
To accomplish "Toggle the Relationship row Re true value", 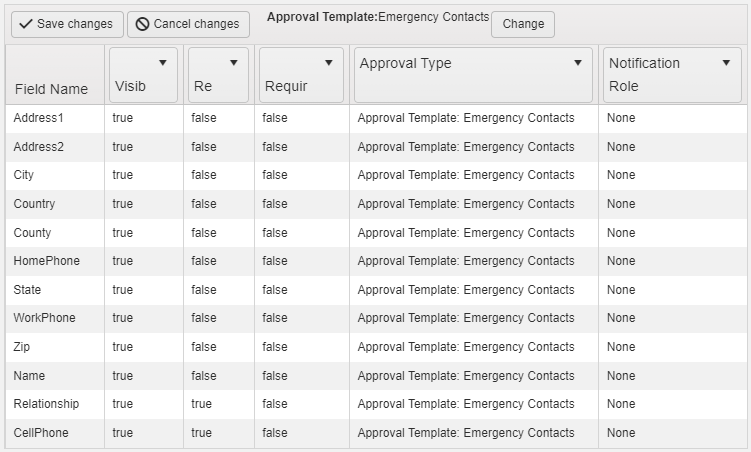I will [201, 404].
